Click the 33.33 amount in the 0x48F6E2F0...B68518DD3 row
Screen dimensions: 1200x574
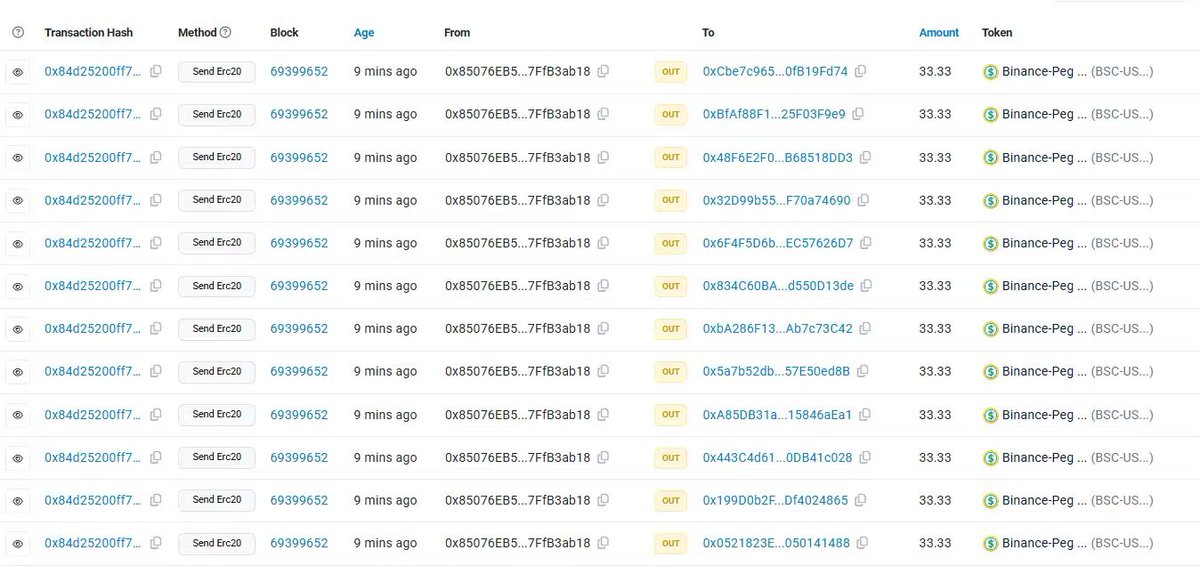point(935,158)
